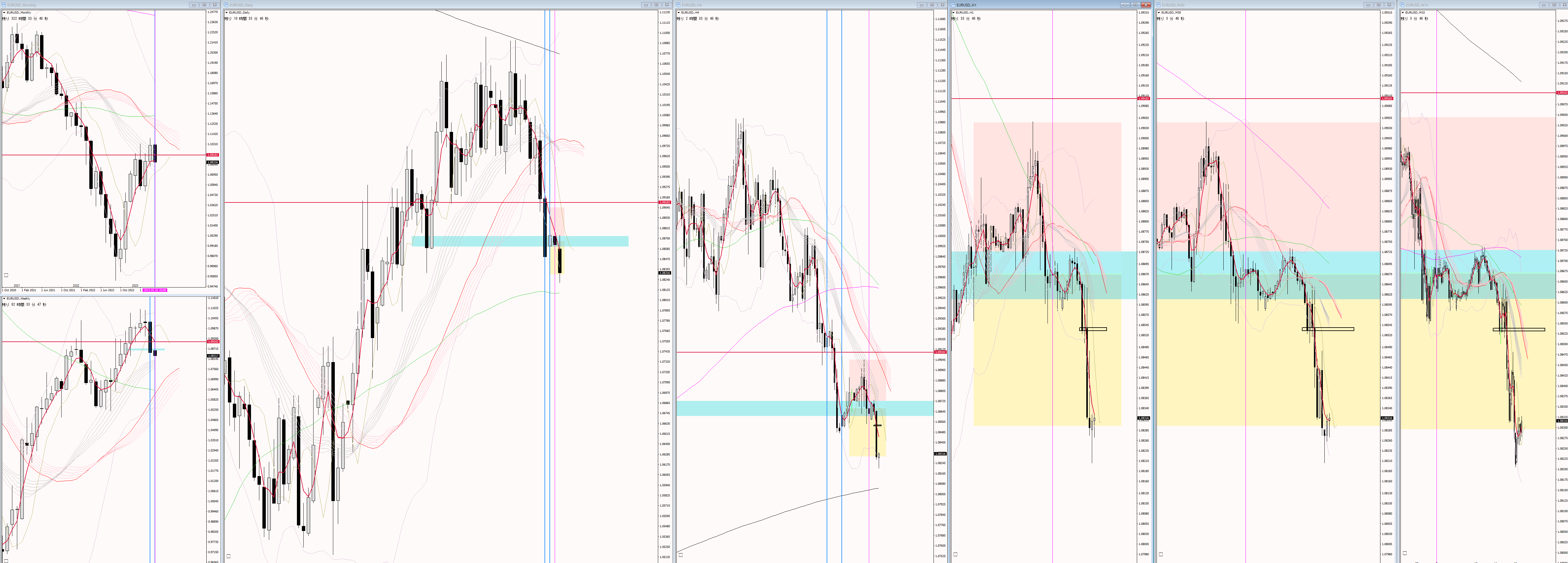This screenshot has height=563, width=1568.
Task: Expand the EURUSD,Daily chart label arrow
Action: tap(226, 12)
